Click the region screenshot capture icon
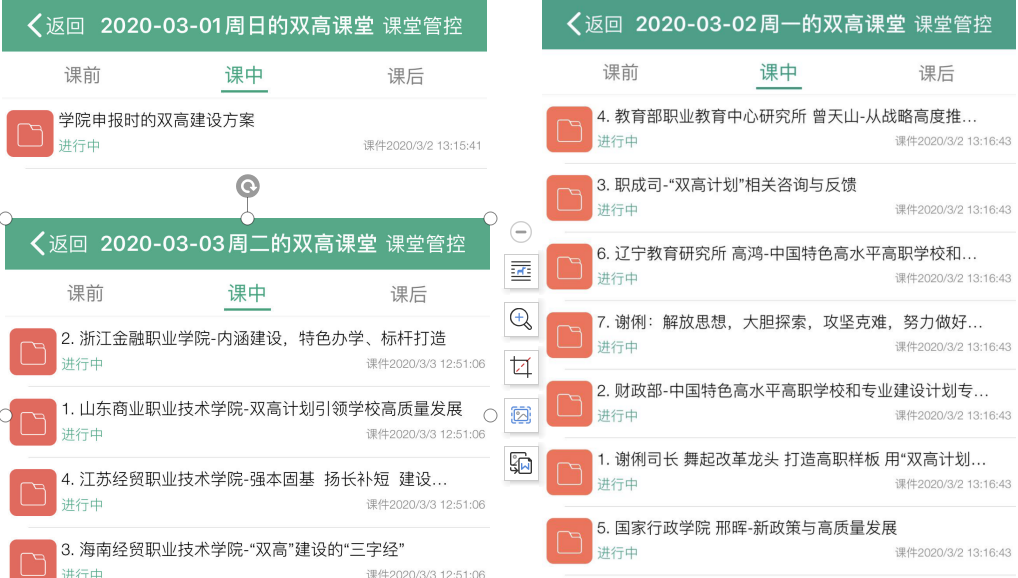 pyautogui.click(x=521, y=415)
